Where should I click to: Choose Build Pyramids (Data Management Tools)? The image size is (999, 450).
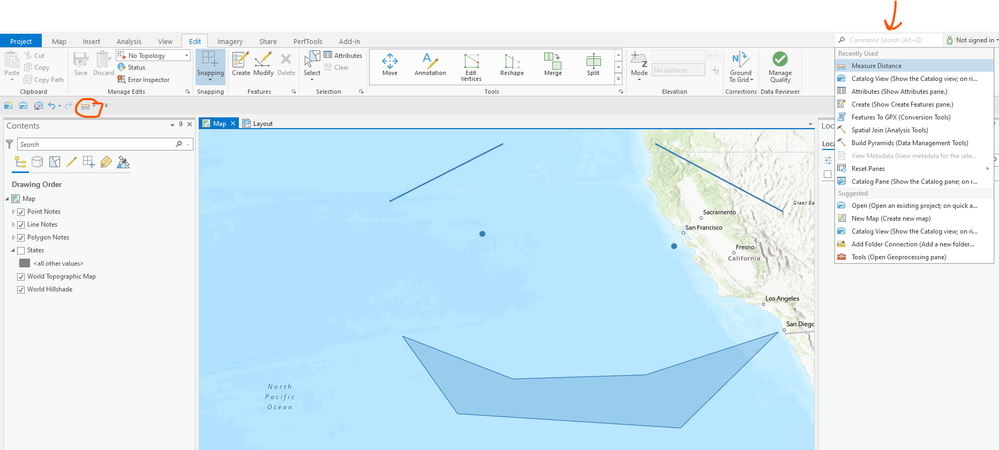pos(914,143)
